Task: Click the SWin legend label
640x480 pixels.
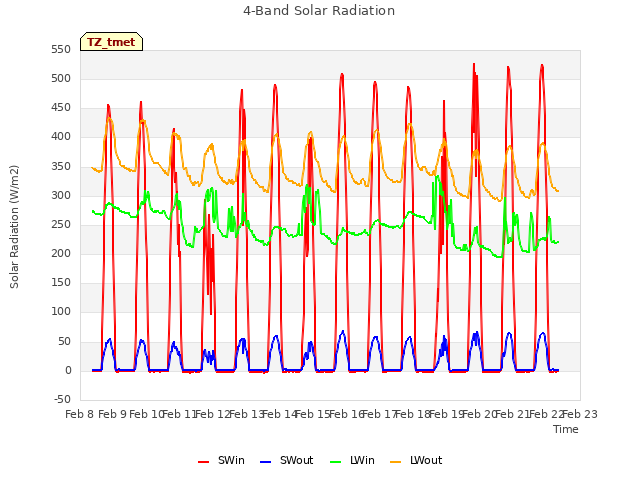Action: point(231,460)
